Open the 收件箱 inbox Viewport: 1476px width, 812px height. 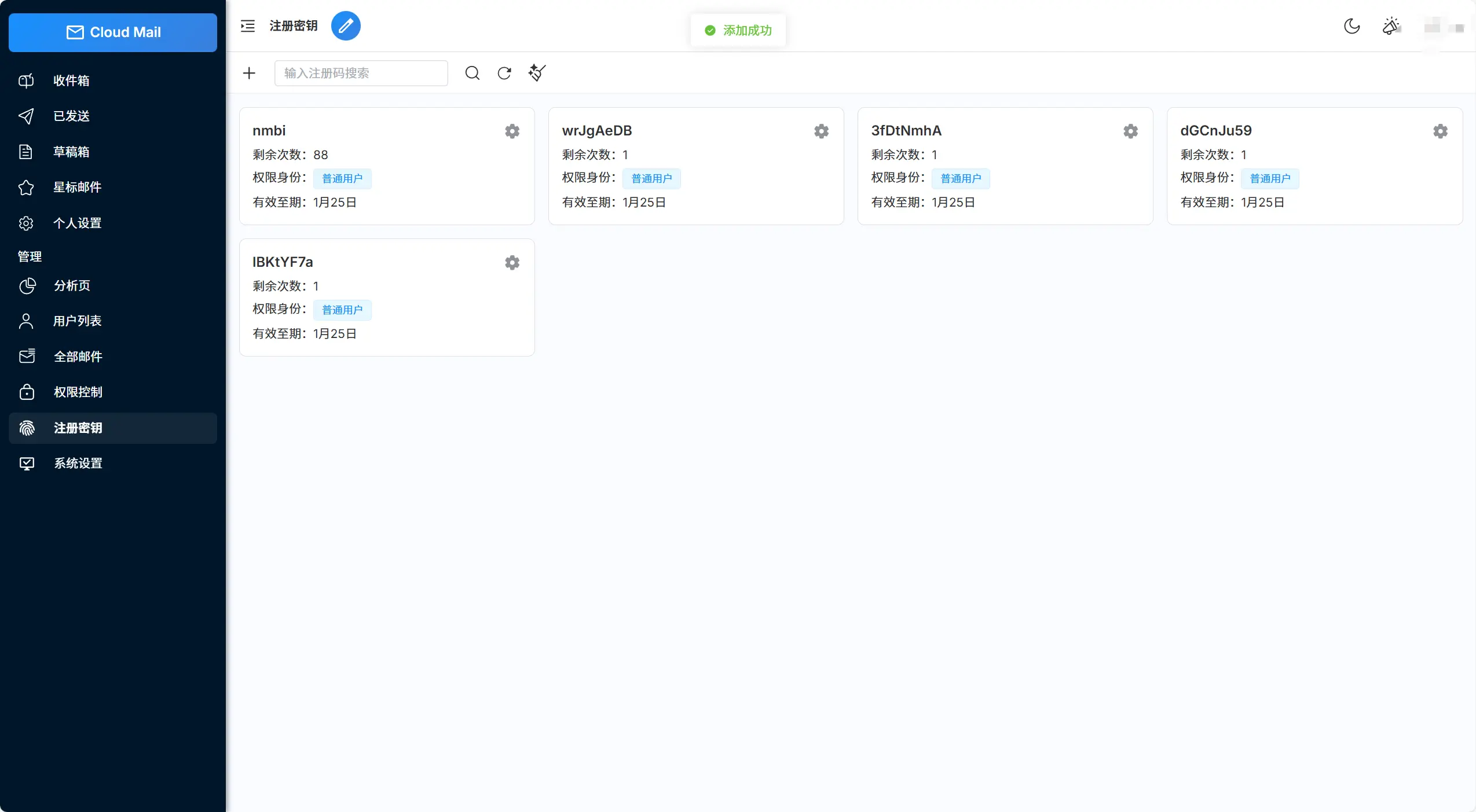click(x=113, y=80)
